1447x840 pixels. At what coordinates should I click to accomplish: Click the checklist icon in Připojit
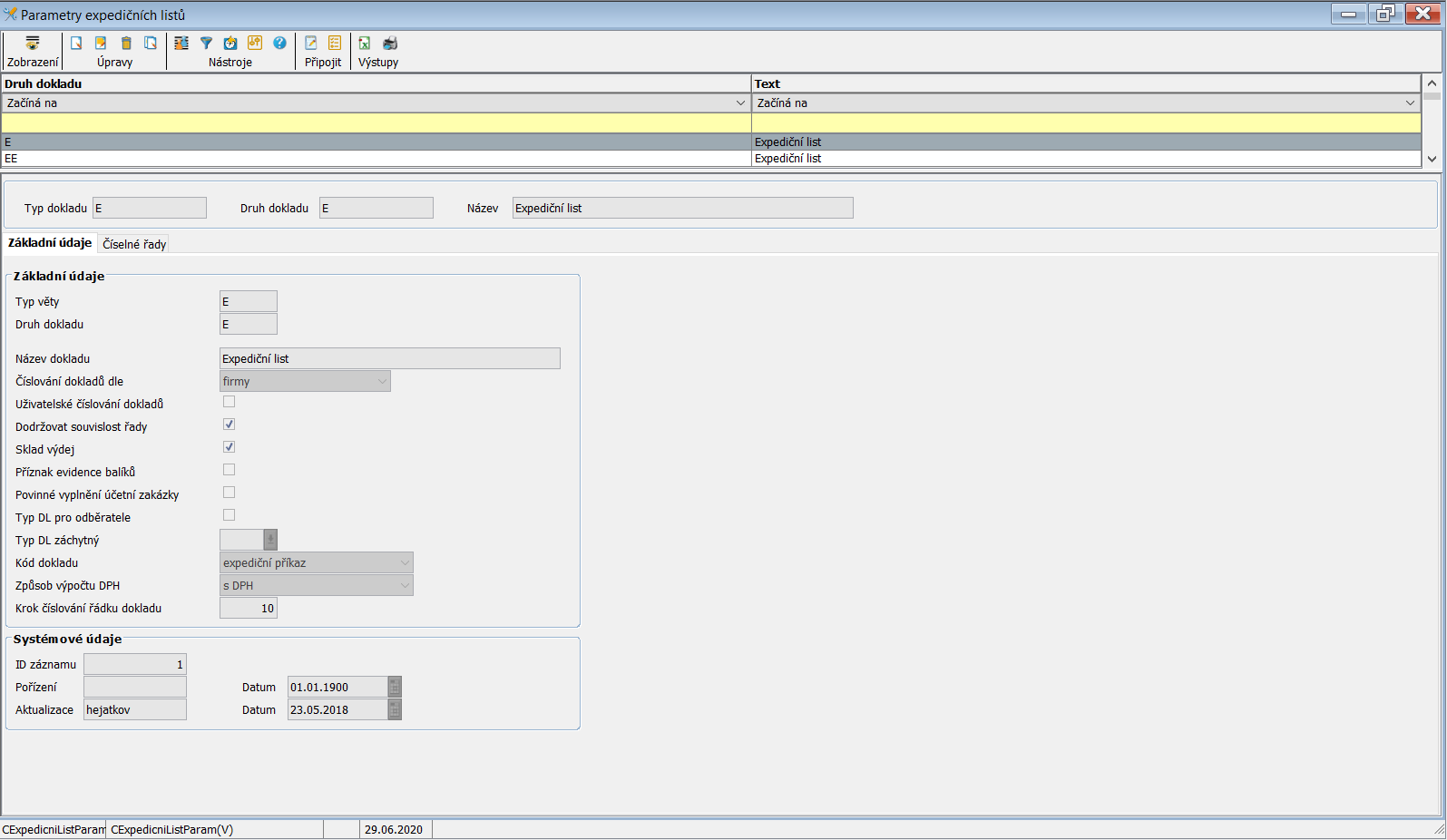coord(335,44)
